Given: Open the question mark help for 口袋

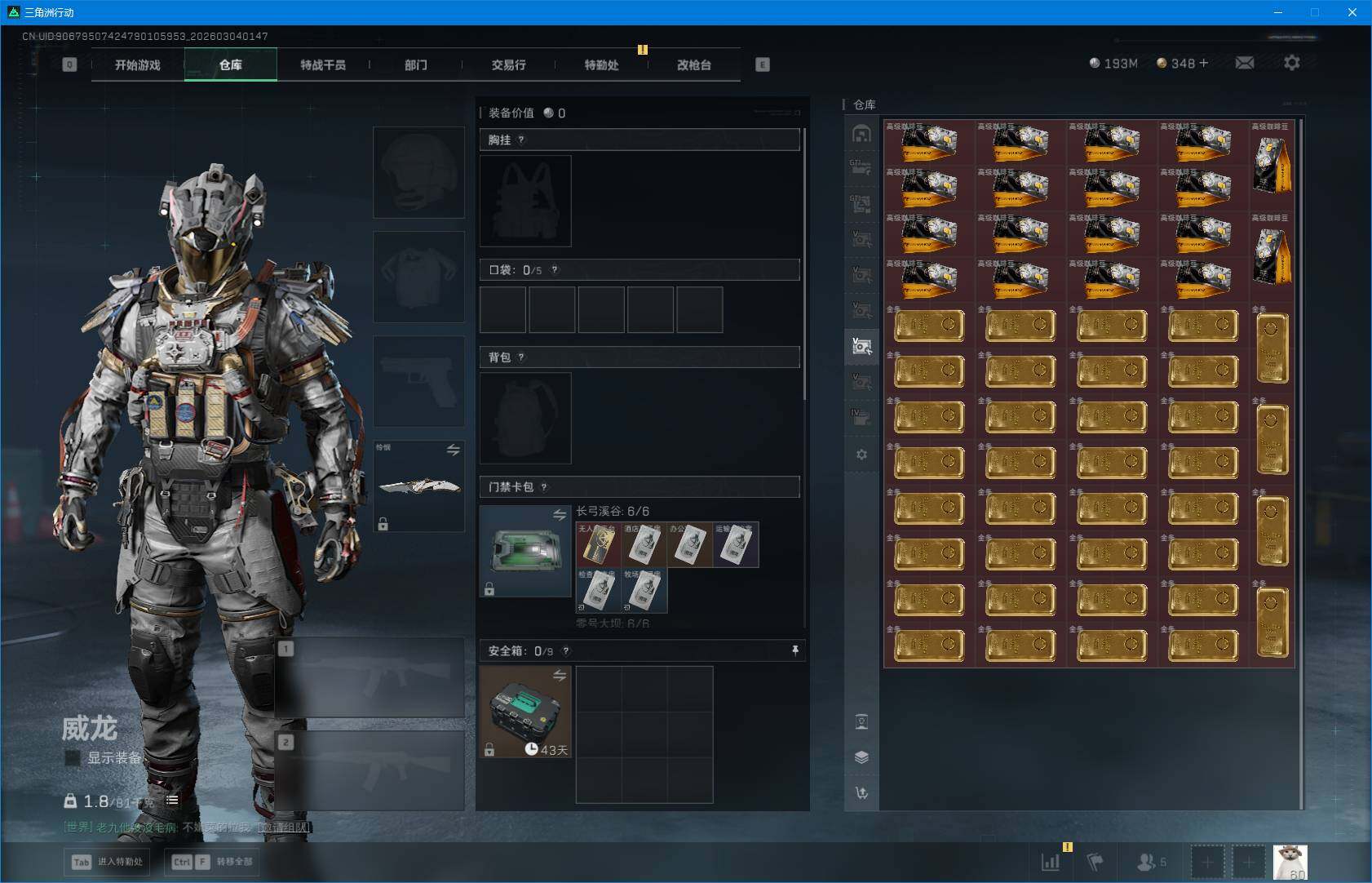Looking at the screenshot, I should pos(555,270).
